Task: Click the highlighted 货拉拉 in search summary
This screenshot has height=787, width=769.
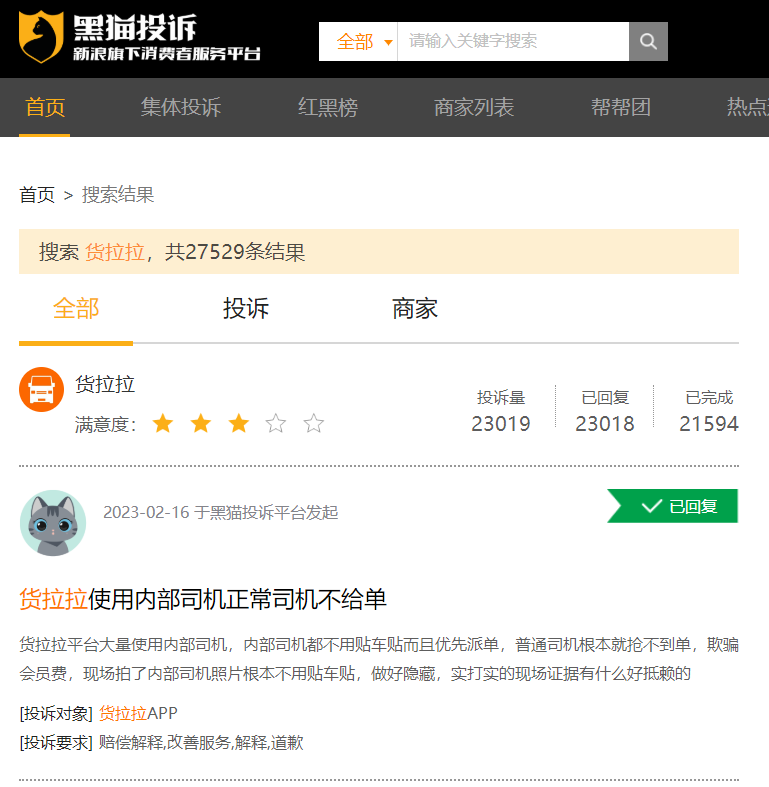Action: [115, 252]
